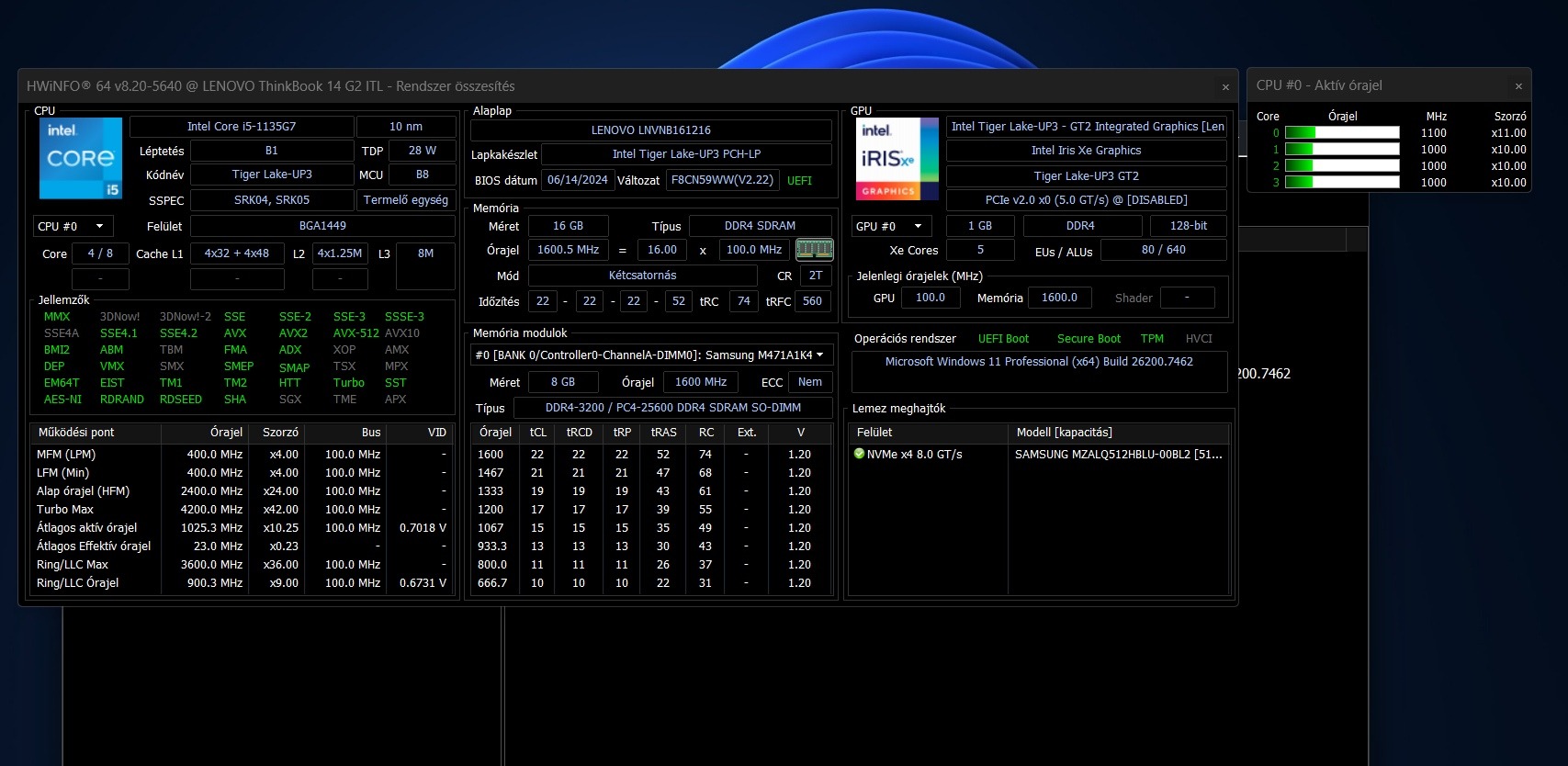Click the Működési pont column header
This screenshot has width=1568, height=766.
pyautogui.click(x=96, y=433)
